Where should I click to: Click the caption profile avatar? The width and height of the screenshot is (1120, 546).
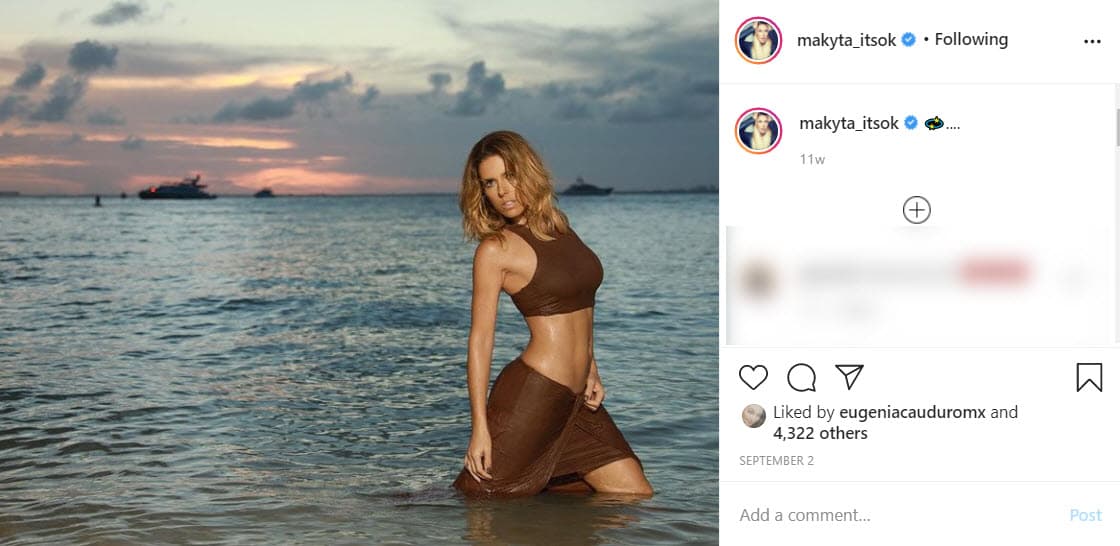pyautogui.click(x=758, y=132)
